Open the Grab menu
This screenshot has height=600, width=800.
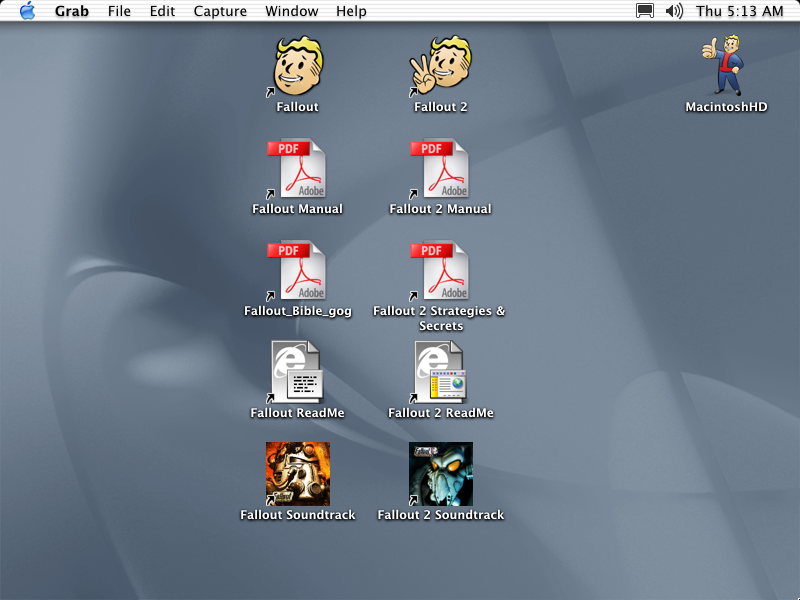[x=71, y=11]
